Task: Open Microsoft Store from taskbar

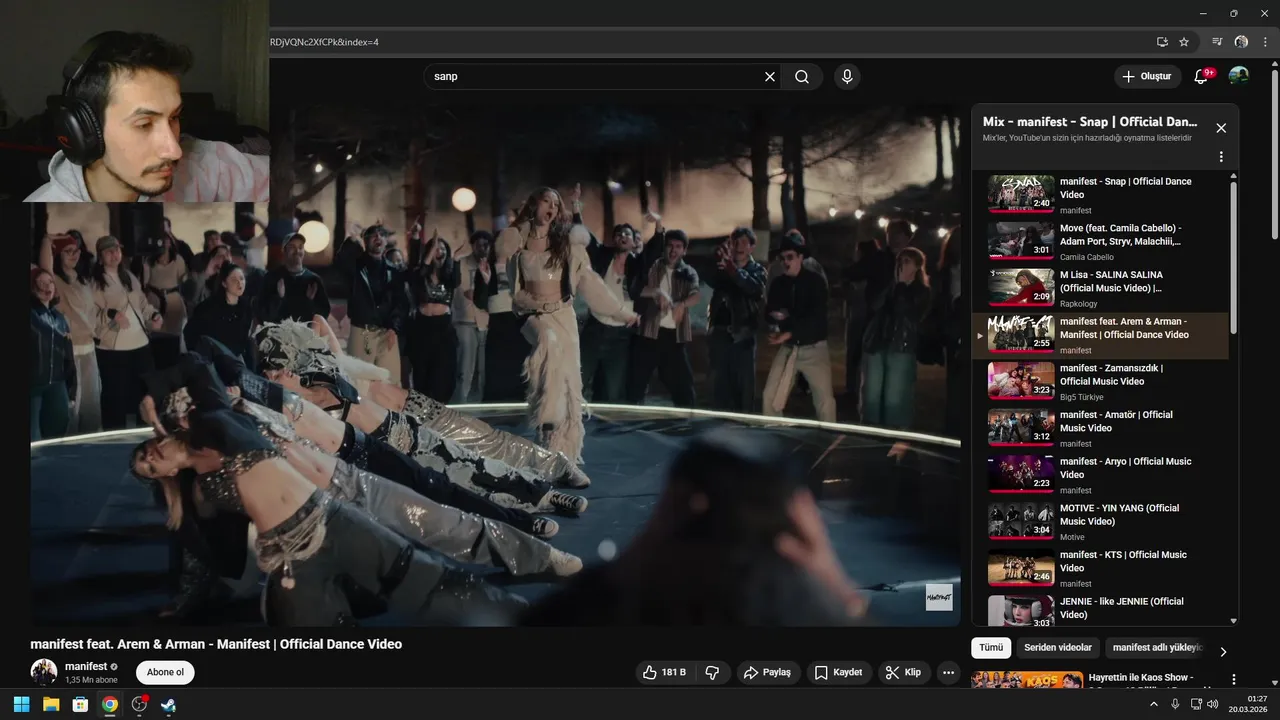Action: point(79,704)
